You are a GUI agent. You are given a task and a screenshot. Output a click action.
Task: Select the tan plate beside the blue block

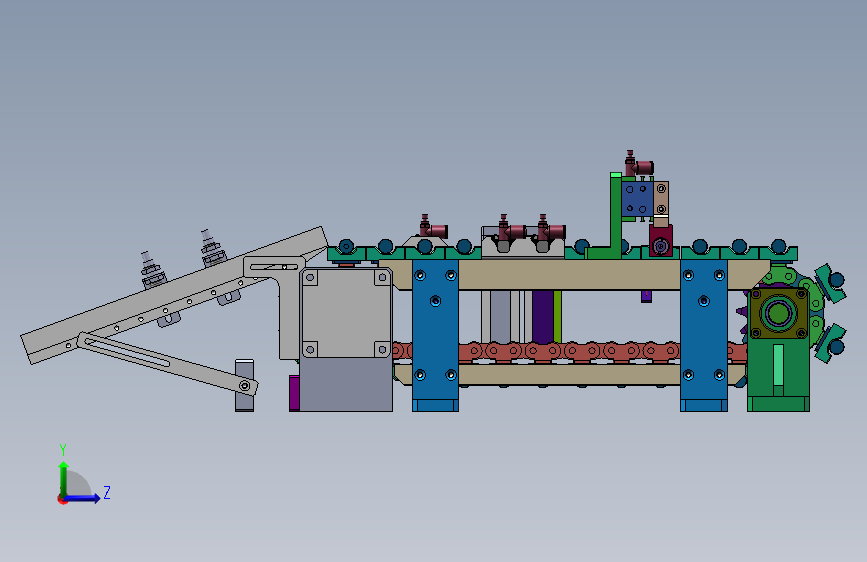click(661, 198)
